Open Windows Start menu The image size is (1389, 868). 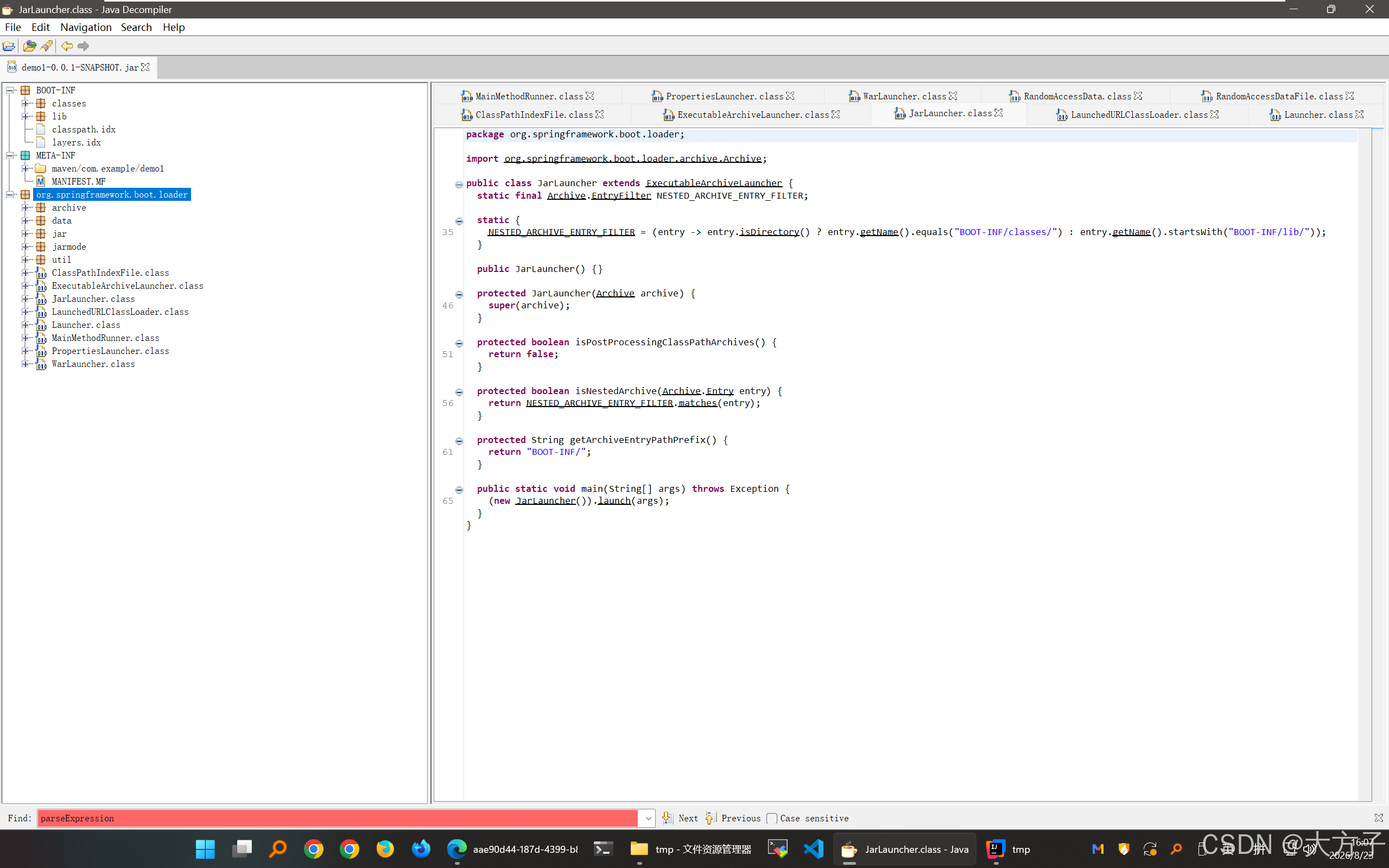pos(205,848)
